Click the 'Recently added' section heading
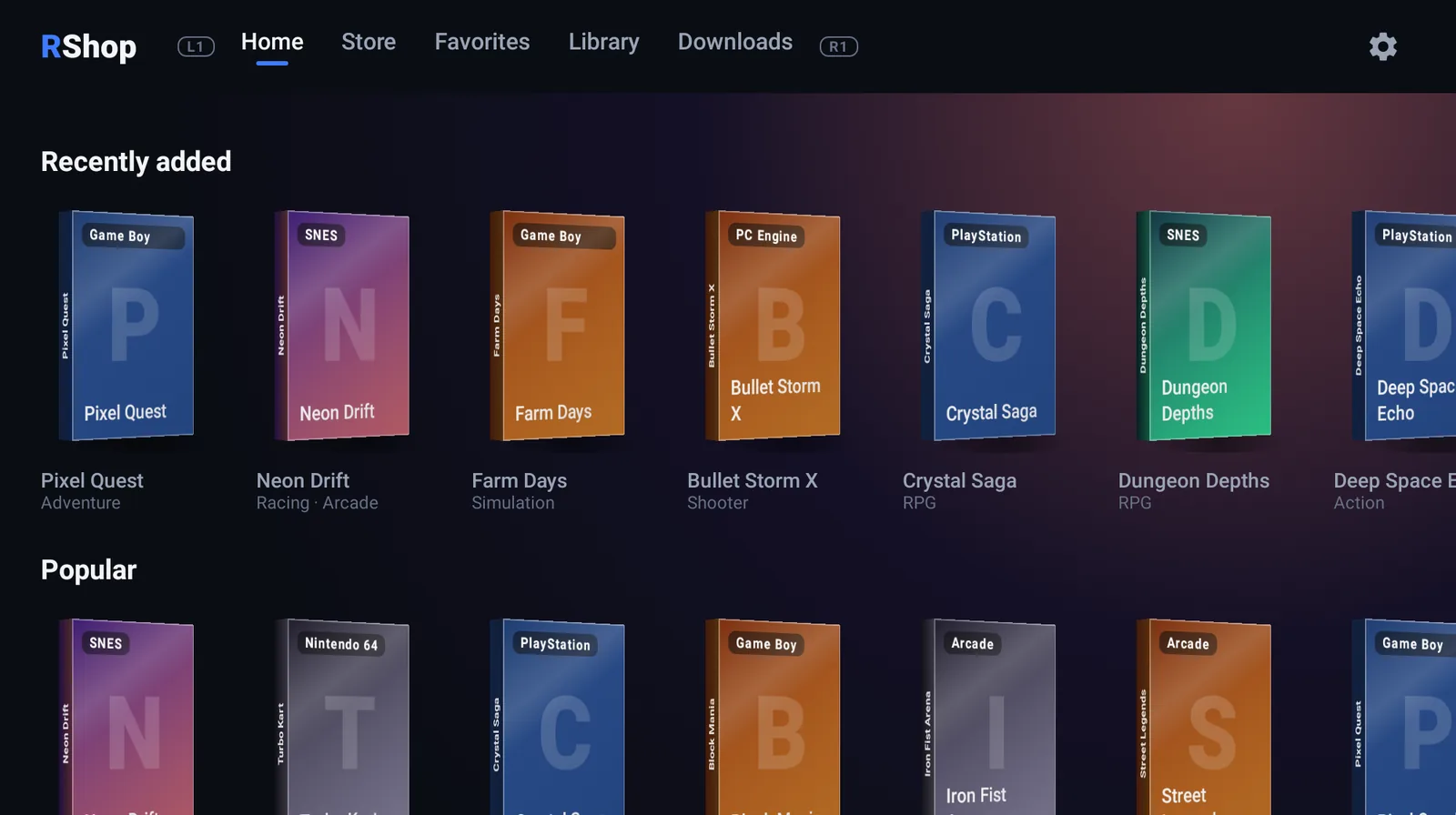 pos(136,161)
